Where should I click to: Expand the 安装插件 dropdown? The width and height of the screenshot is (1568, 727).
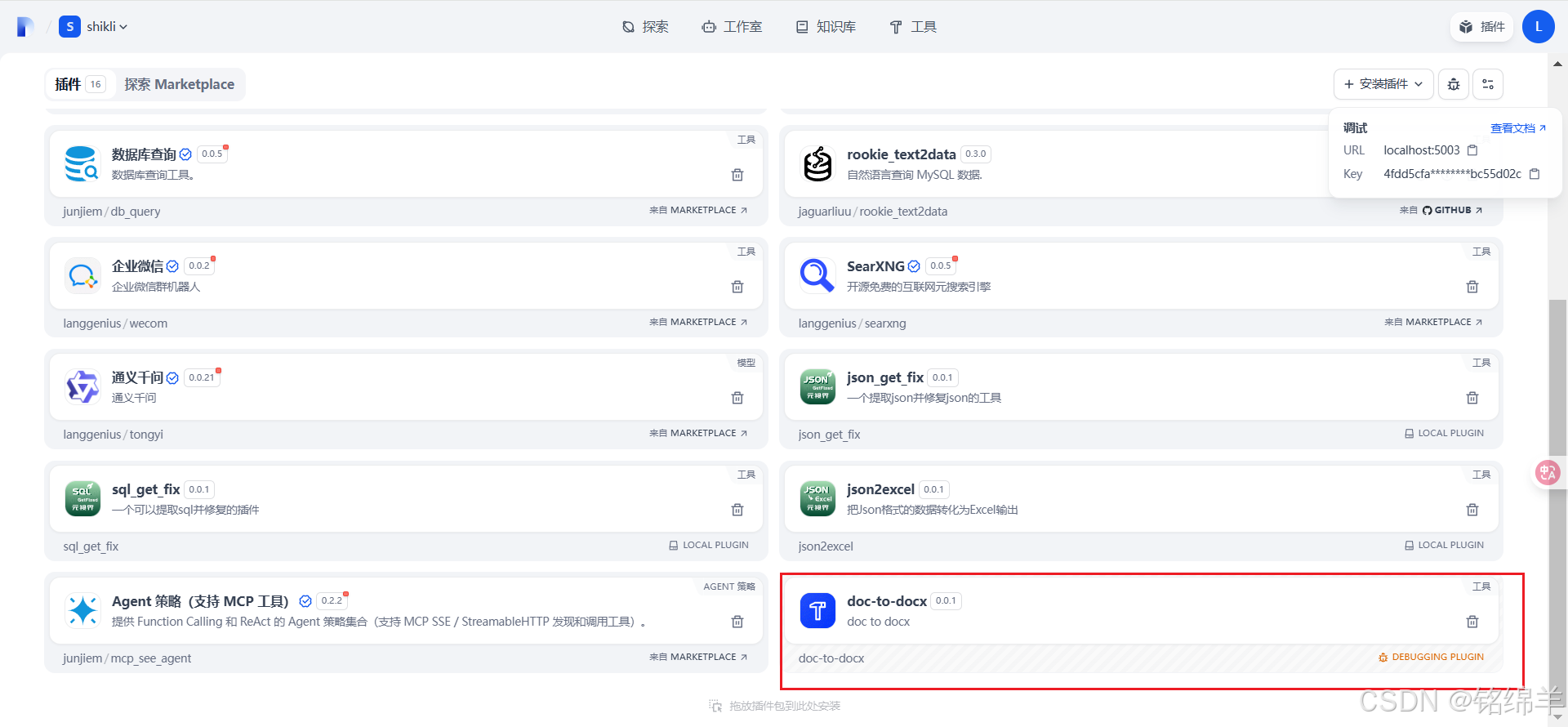1383,84
